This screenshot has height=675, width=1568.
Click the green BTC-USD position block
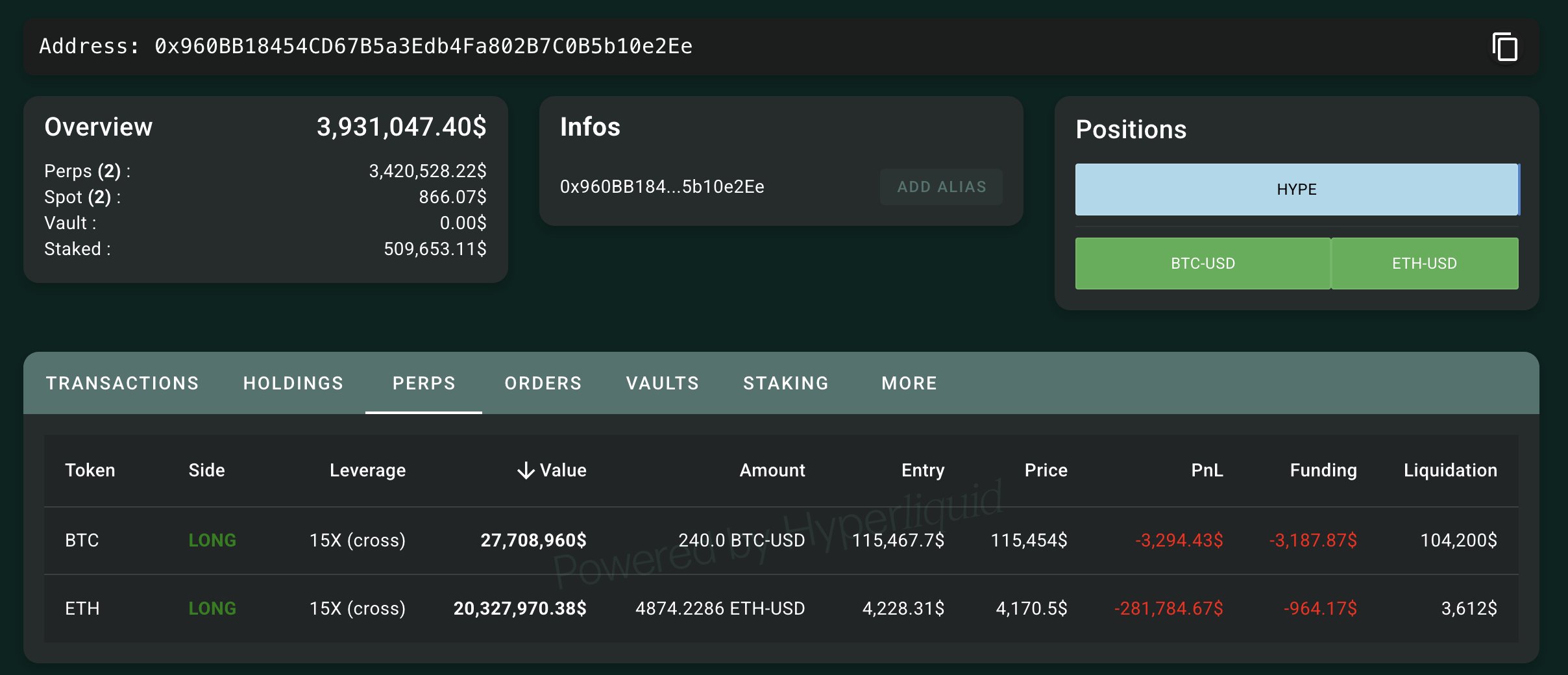(x=1203, y=264)
